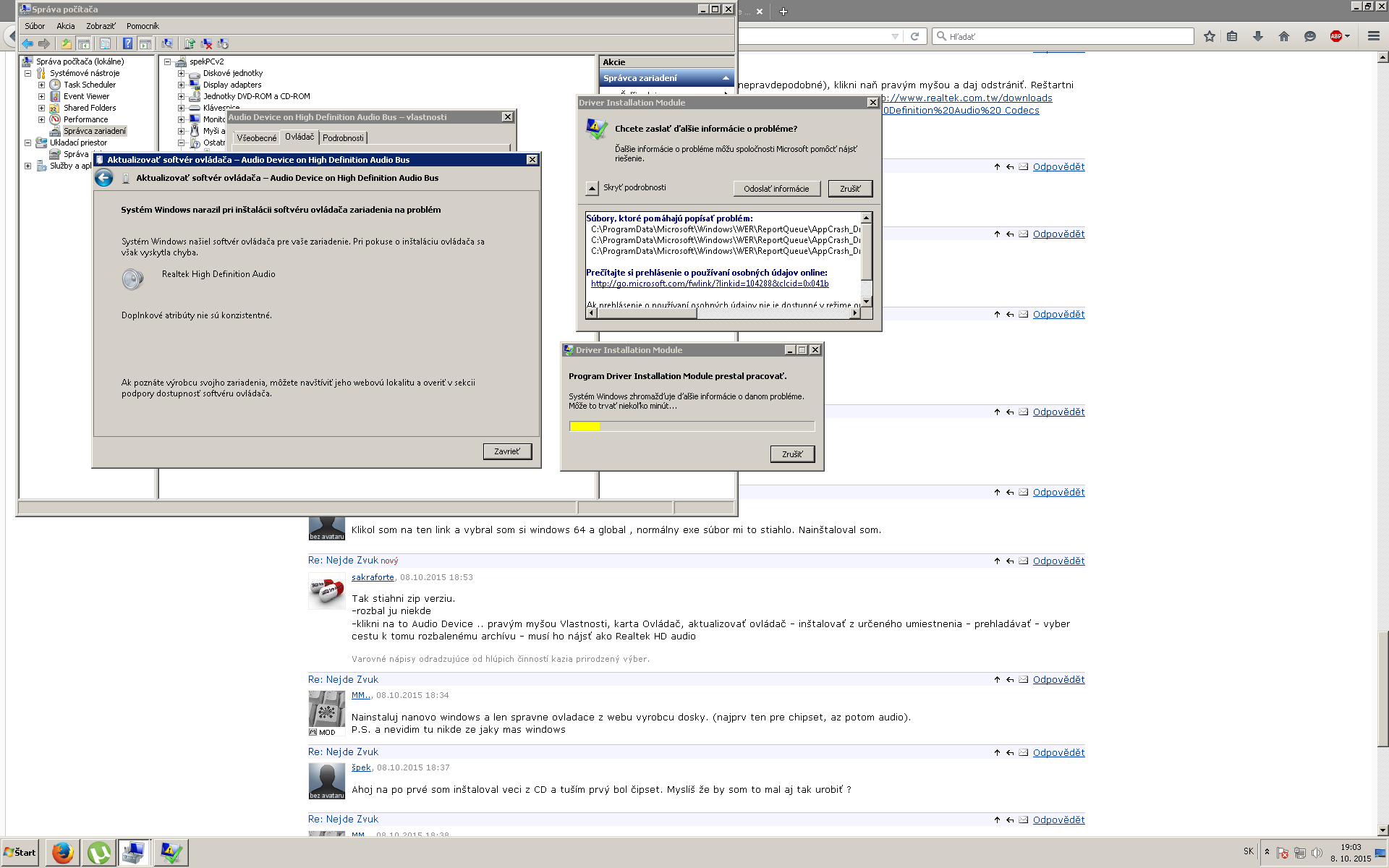Click the Adblock Plus icon
The width and height of the screenshot is (1389, 868).
point(1336,36)
